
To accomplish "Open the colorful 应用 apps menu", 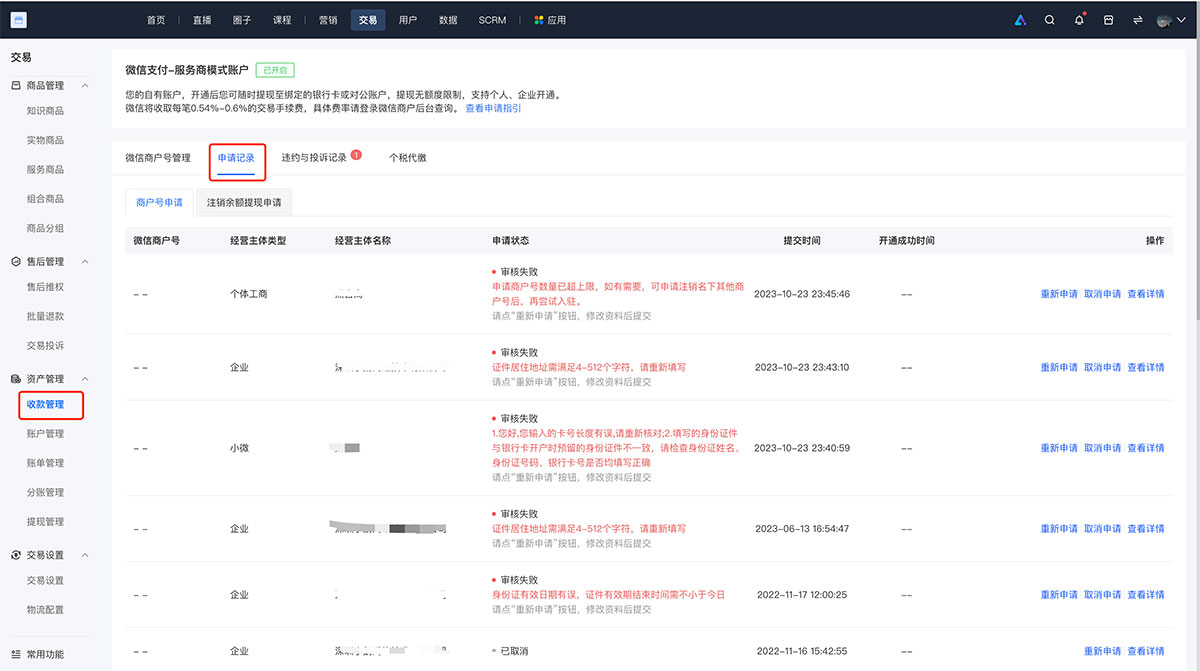I will click(550, 20).
